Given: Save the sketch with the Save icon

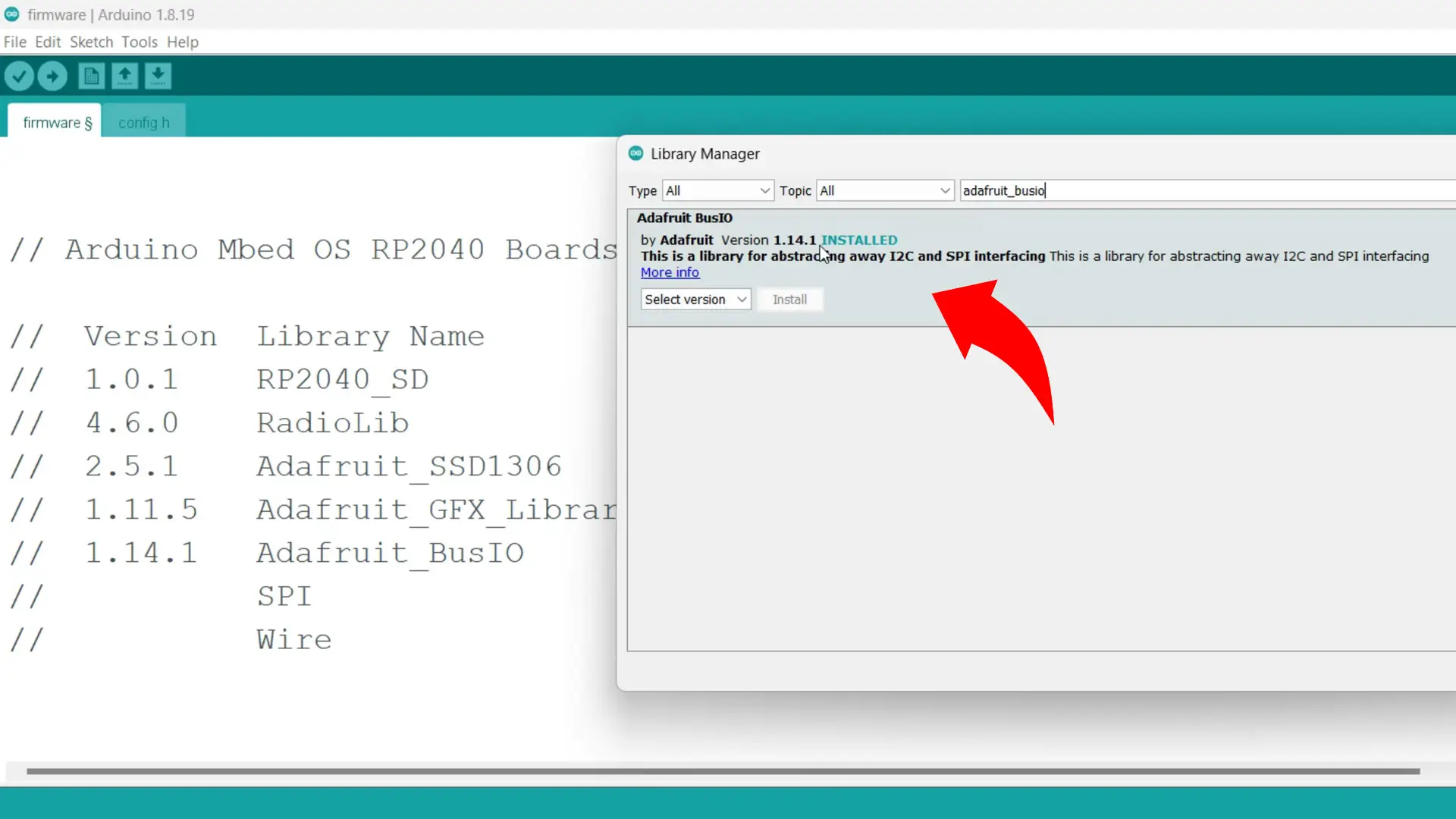Looking at the screenshot, I should pyautogui.click(x=158, y=76).
